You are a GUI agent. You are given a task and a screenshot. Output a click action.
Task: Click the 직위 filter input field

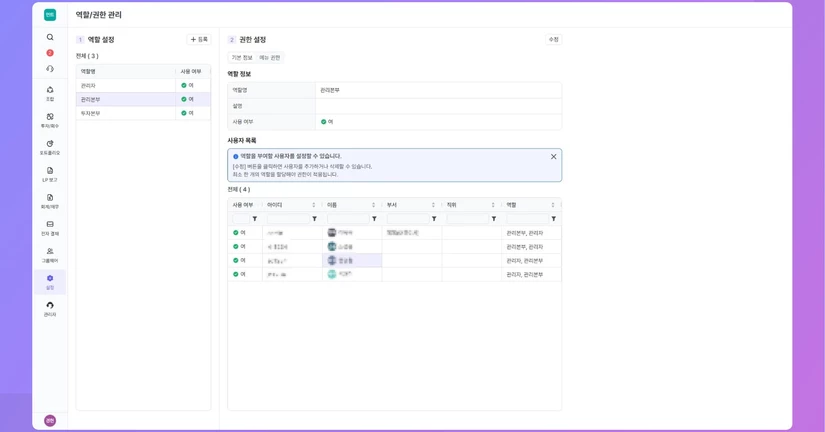pyautogui.click(x=468, y=219)
